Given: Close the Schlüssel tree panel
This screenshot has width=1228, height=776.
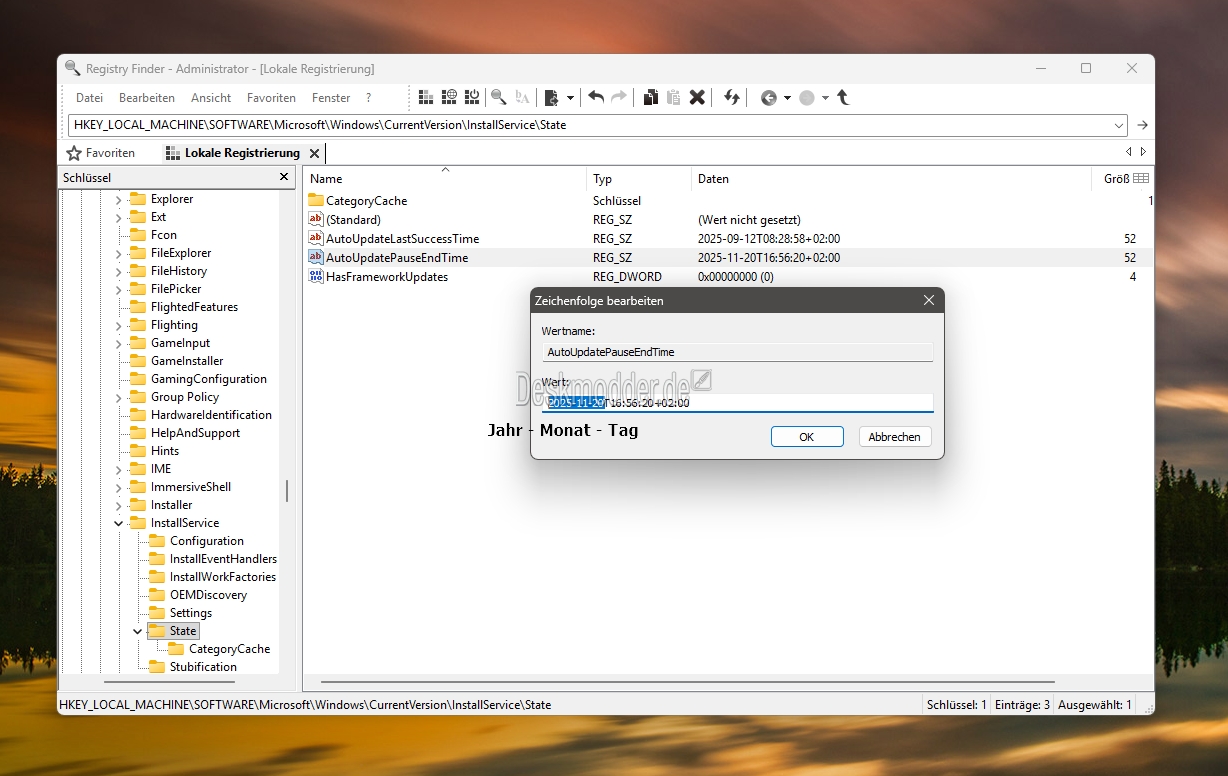Looking at the screenshot, I should coord(284,177).
